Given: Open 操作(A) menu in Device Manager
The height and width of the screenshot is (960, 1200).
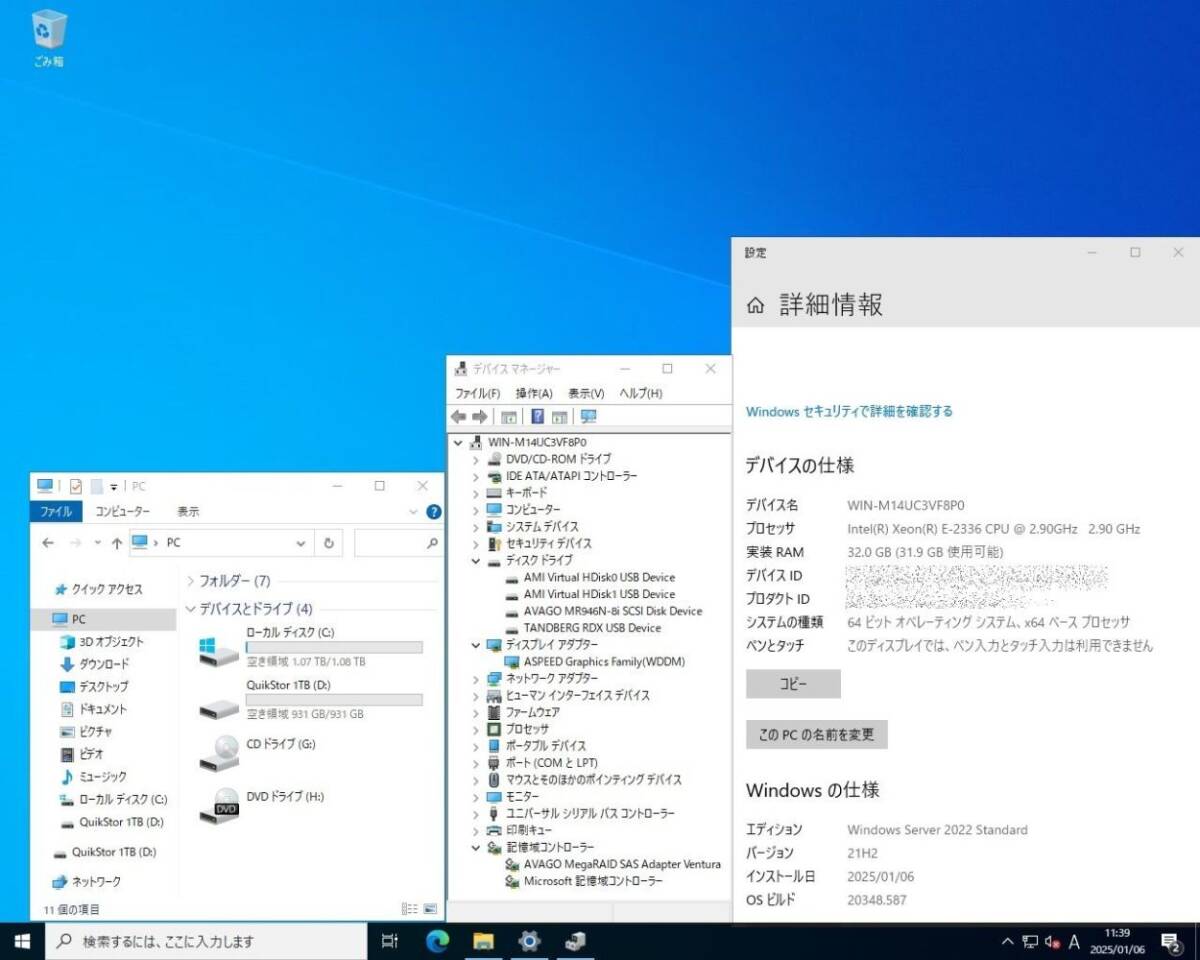Looking at the screenshot, I should (534, 393).
